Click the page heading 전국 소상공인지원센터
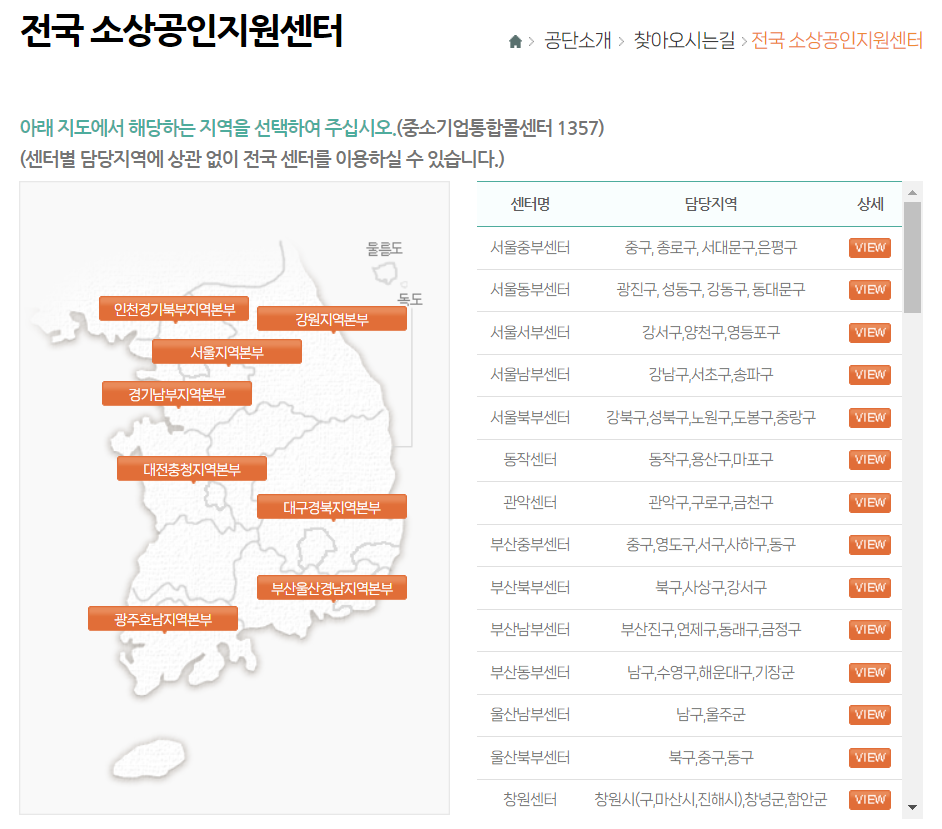Viewport: 942px width, 829px height. [x=181, y=30]
